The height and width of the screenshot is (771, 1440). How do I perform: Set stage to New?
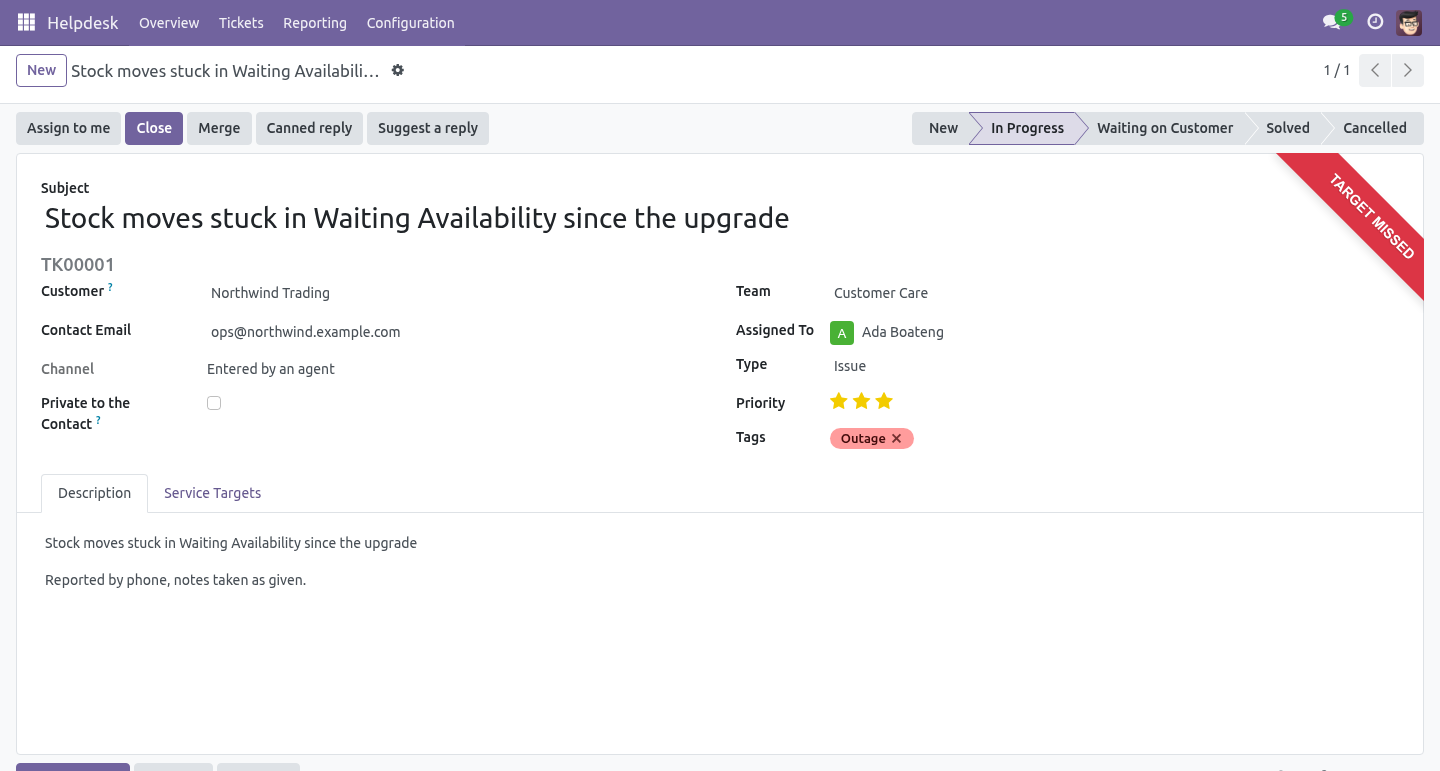(942, 128)
